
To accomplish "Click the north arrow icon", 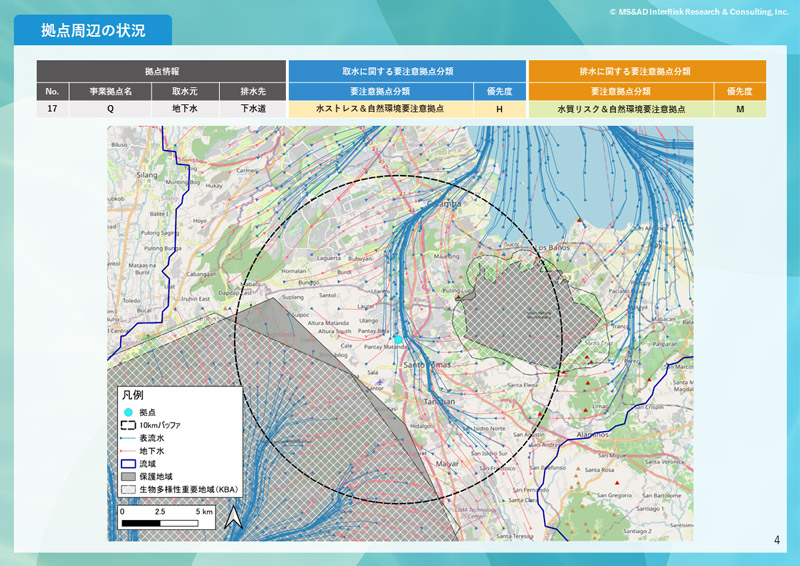I will pyautogui.click(x=234, y=517).
